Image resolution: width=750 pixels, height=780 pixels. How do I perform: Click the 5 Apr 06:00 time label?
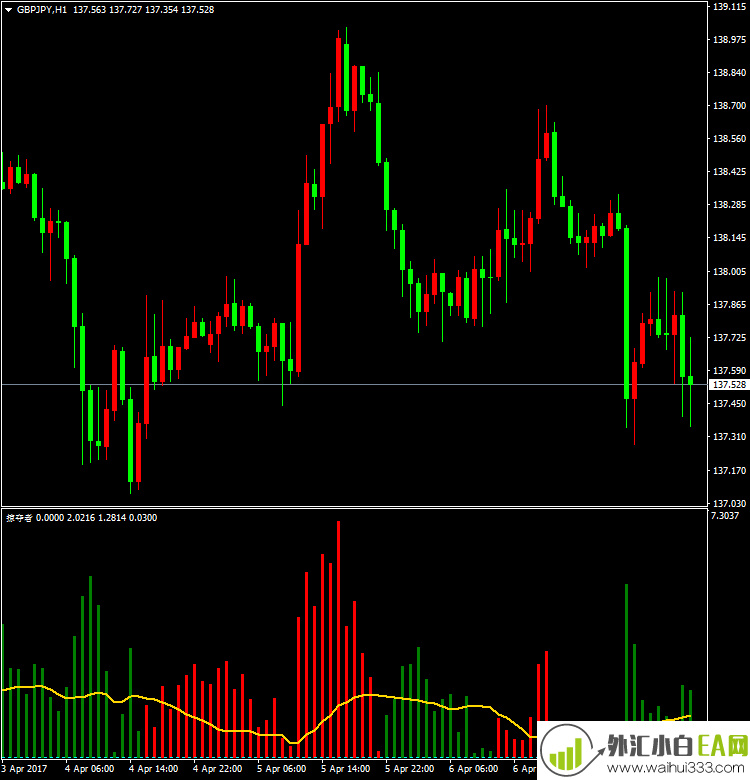pos(281,769)
